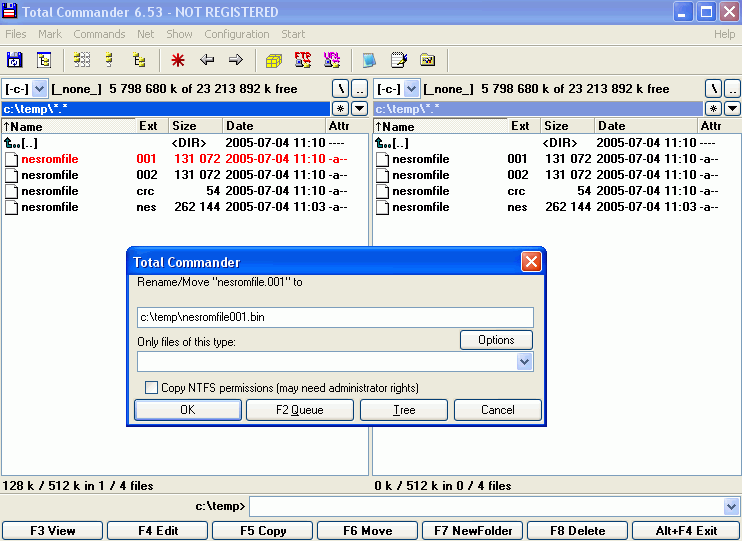742x541 pixels.
Task: Click the Alt+F4 Exit button
Action: 686,531
